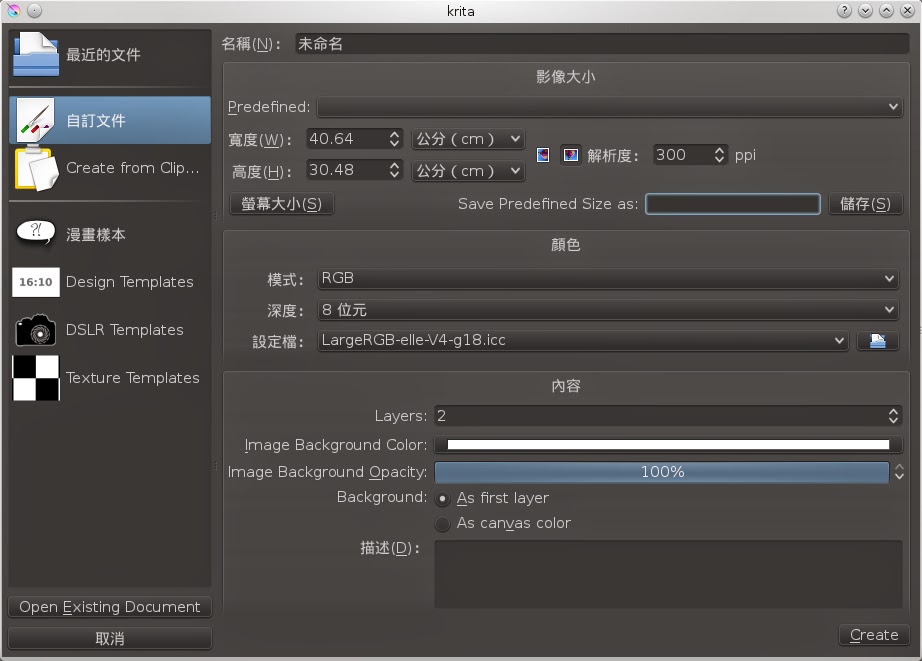The width and height of the screenshot is (922, 661).
Task: Open the 最近的文件 folder icon
Action: coord(36,54)
